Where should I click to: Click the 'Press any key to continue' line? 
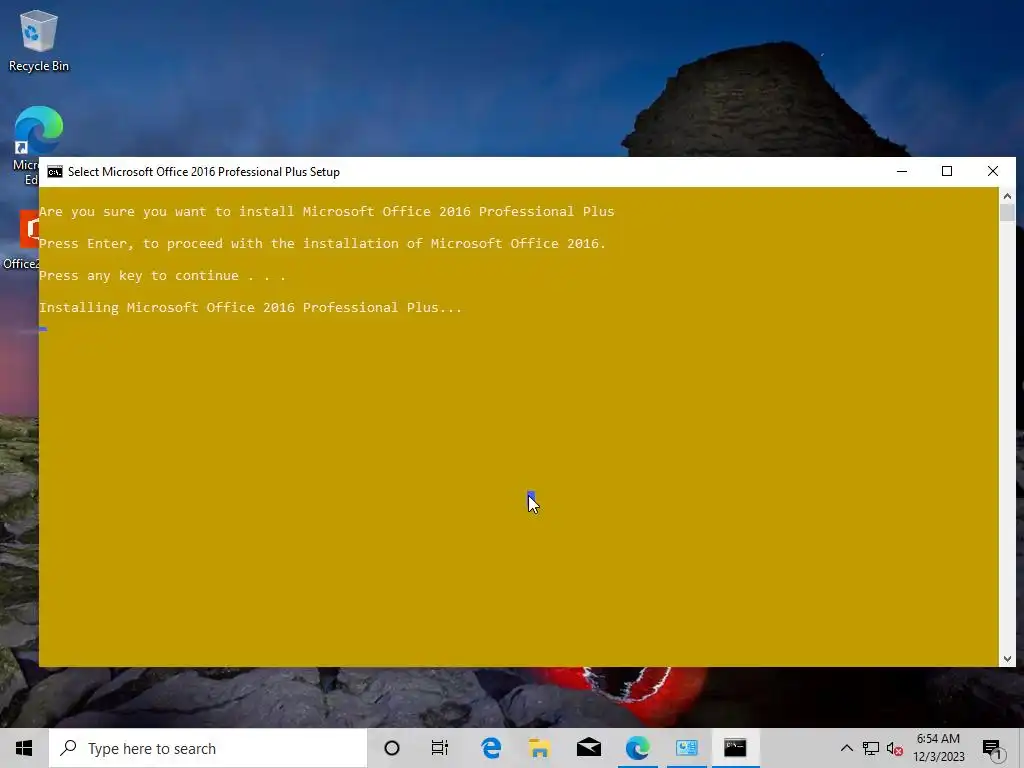pyautogui.click(x=163, y=276)
